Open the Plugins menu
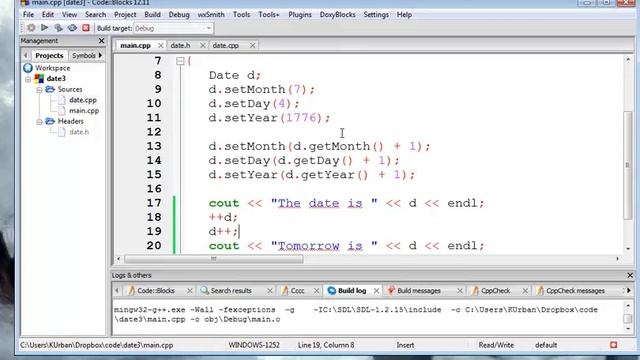 tap(300, 15)
